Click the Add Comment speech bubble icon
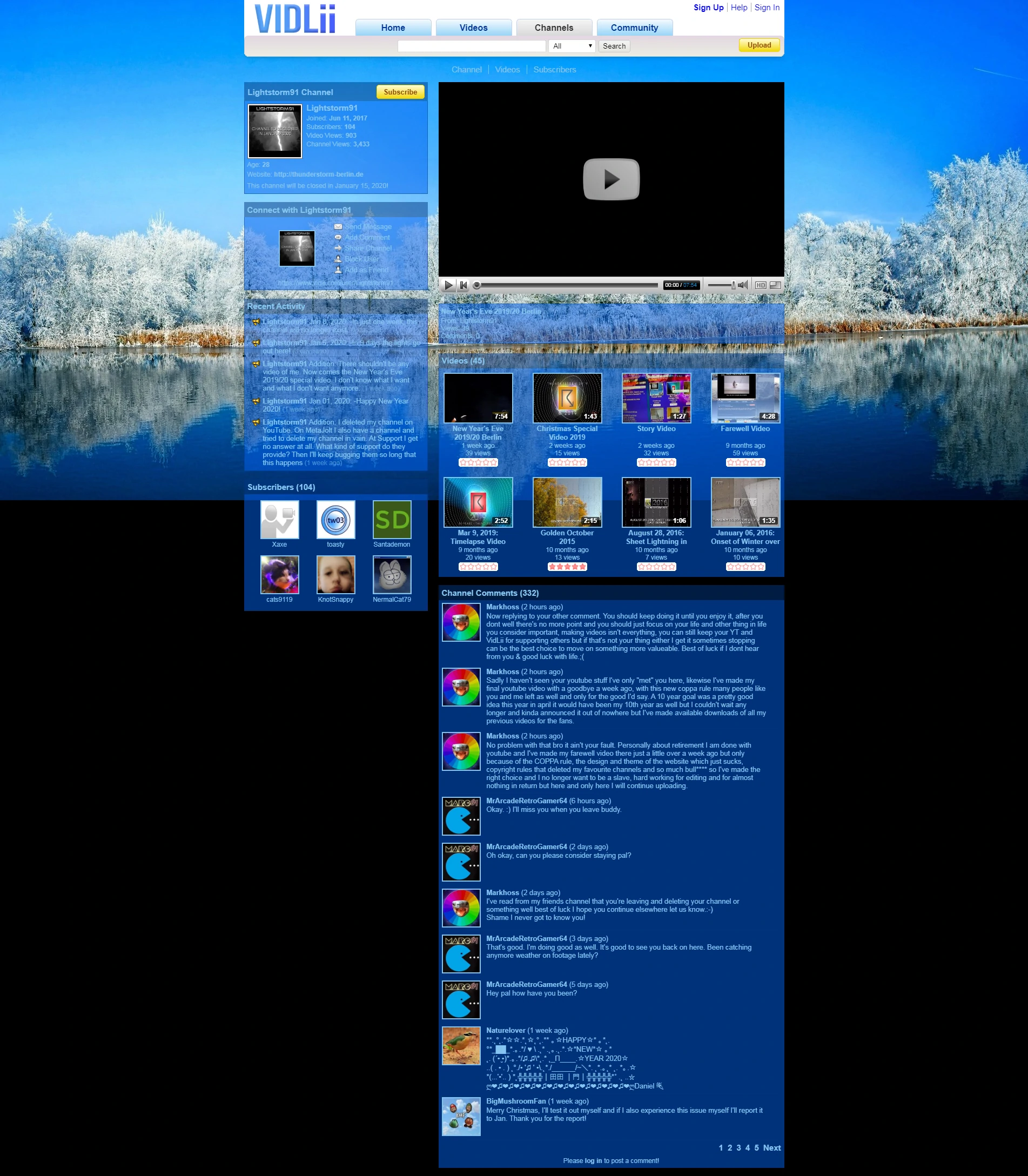This screenshot has width=1028, height=1176. tap(338, 238)
